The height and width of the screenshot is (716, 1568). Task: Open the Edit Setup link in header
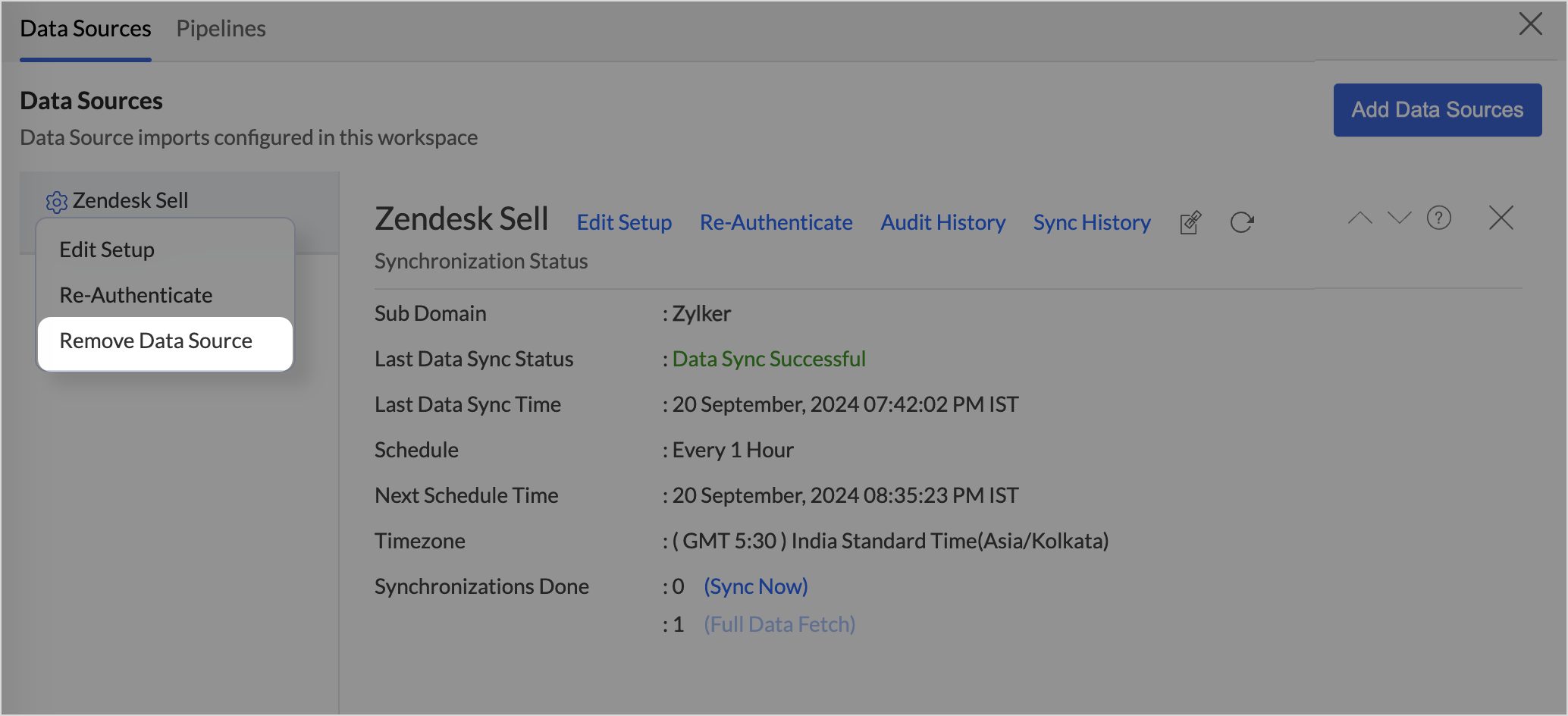pyautogui.click(x=624, y=222)
